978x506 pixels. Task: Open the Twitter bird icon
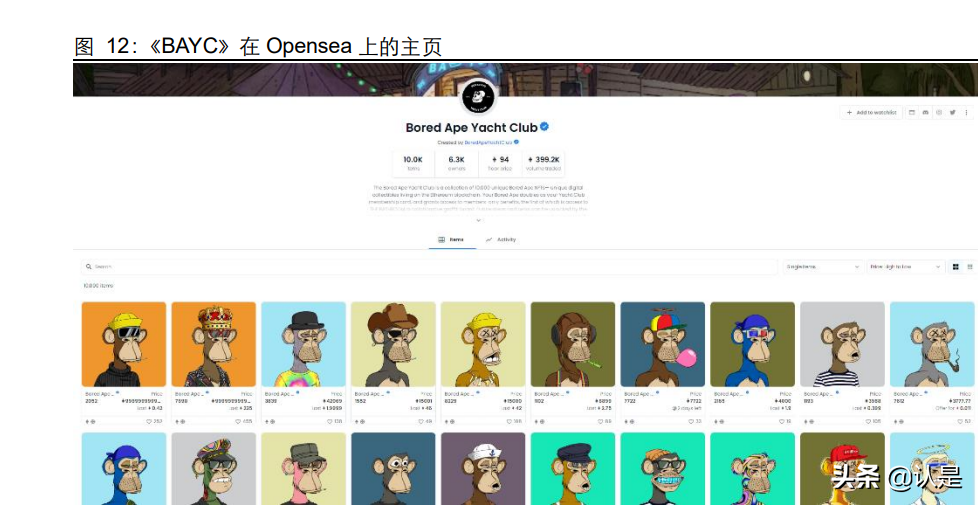[x=952, y=112]
